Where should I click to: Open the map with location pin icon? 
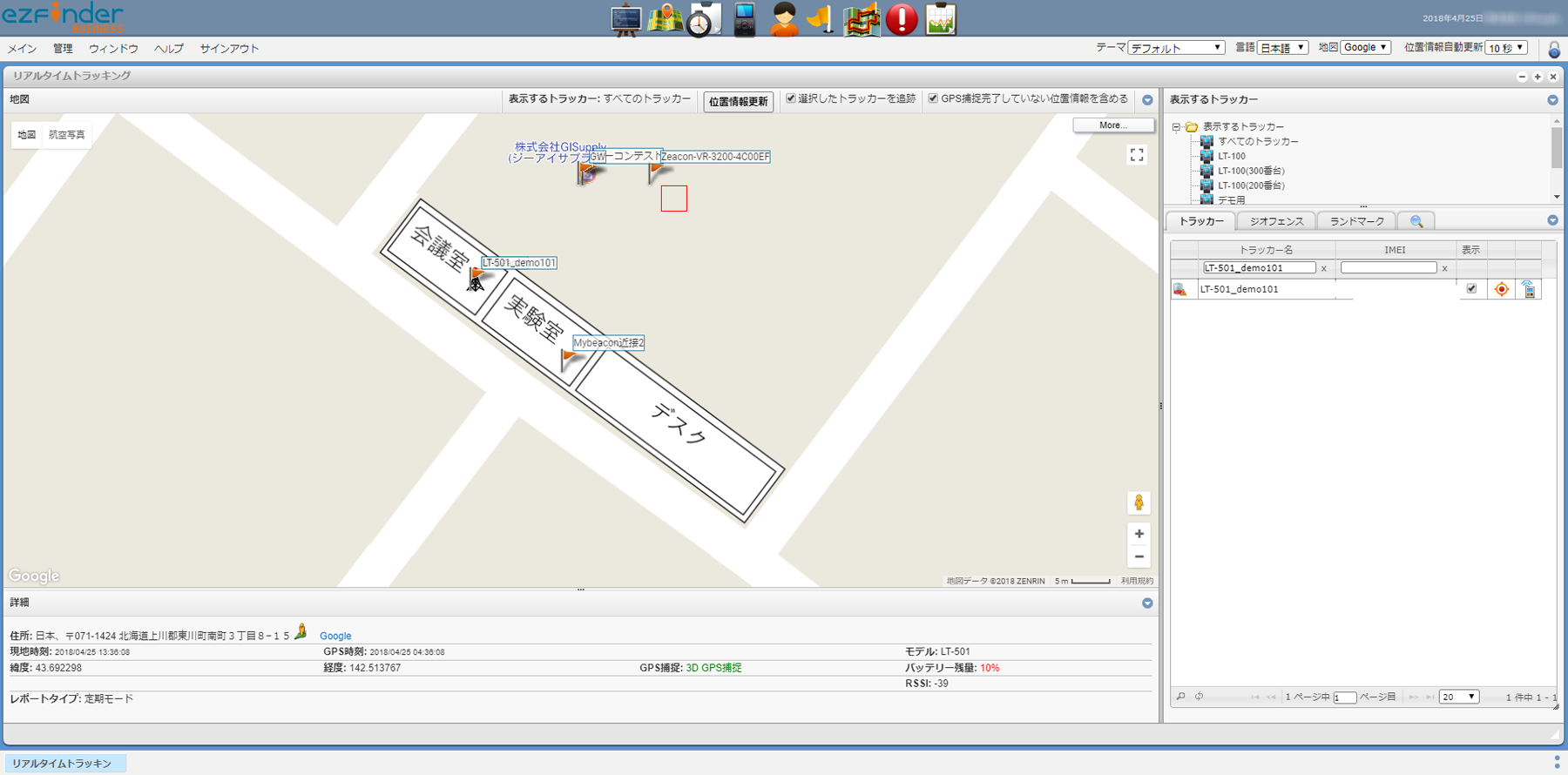tap(665, 19)
